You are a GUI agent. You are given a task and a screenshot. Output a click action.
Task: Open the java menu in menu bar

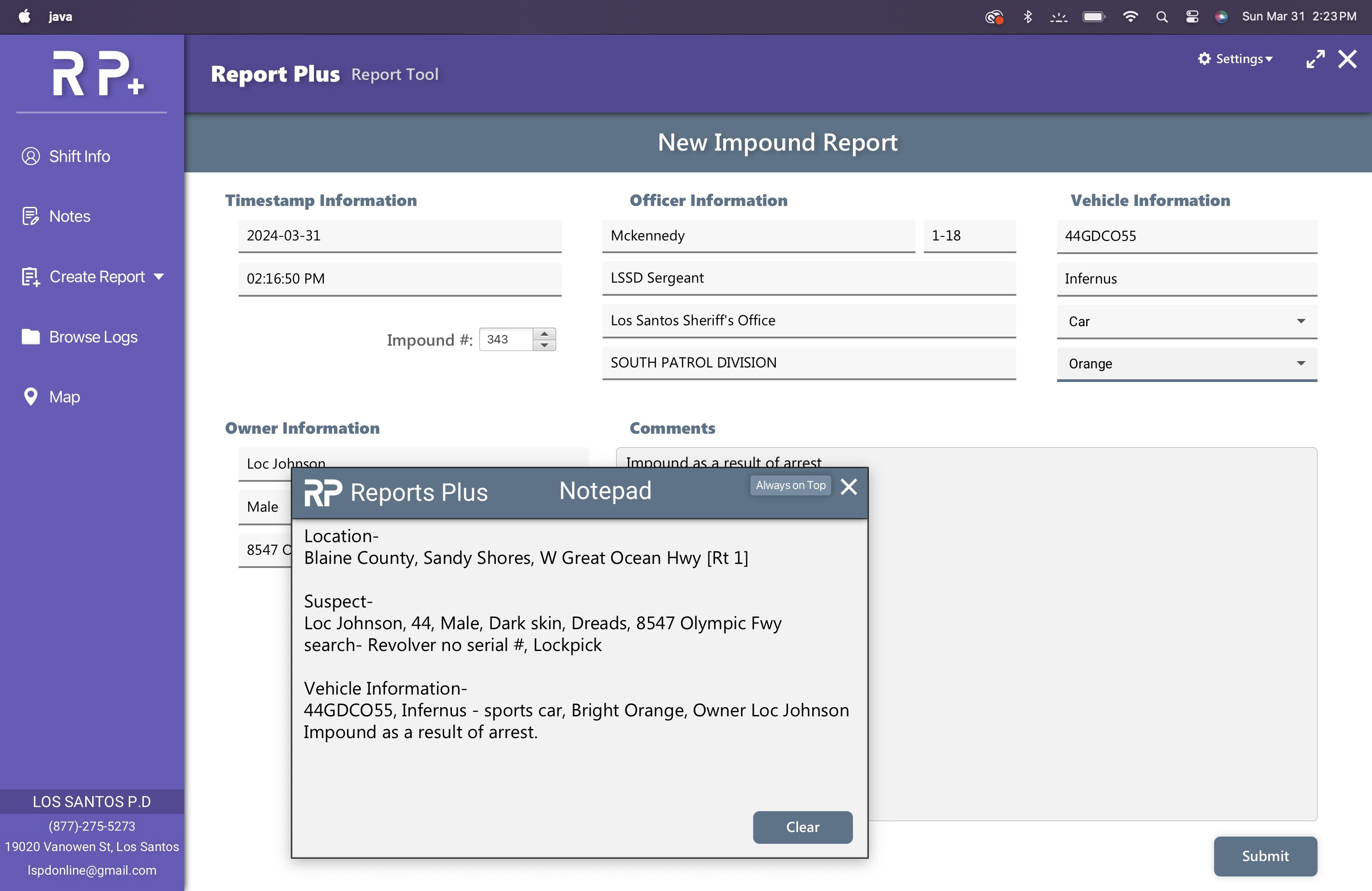60,17
